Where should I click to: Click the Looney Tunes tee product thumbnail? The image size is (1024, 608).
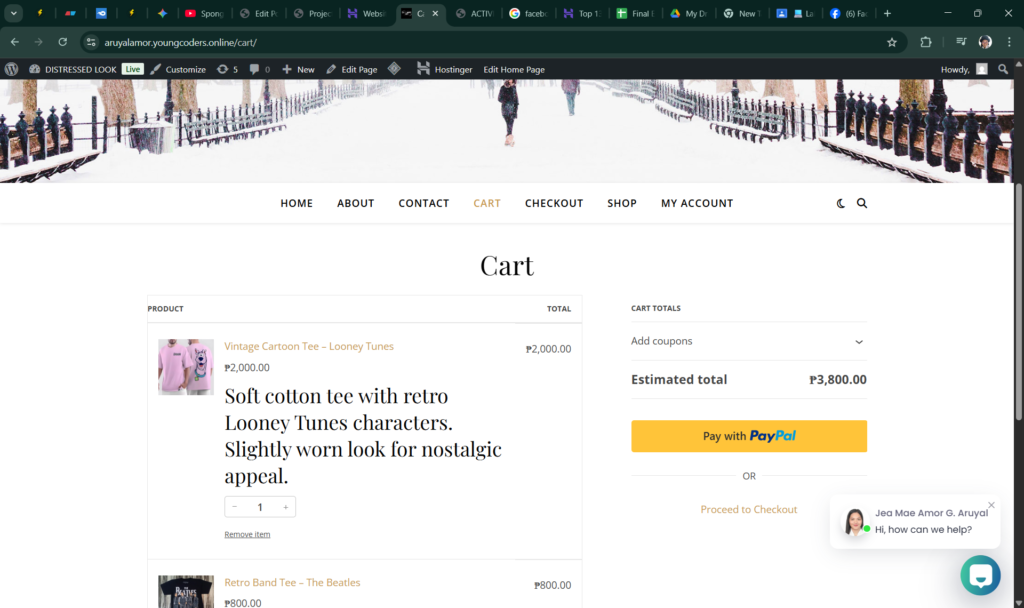click(x=185, y=367)
